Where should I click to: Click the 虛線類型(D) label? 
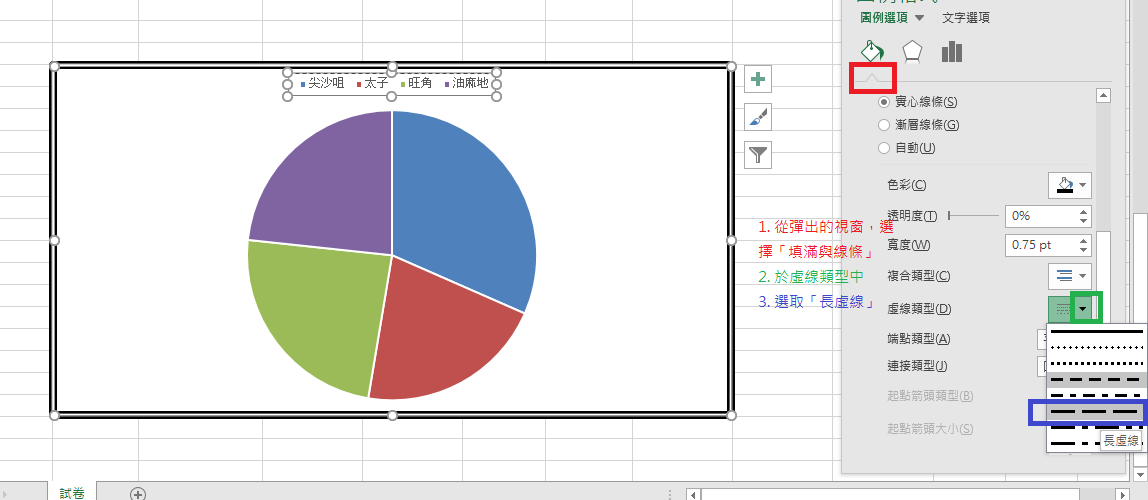coord(918,309)
